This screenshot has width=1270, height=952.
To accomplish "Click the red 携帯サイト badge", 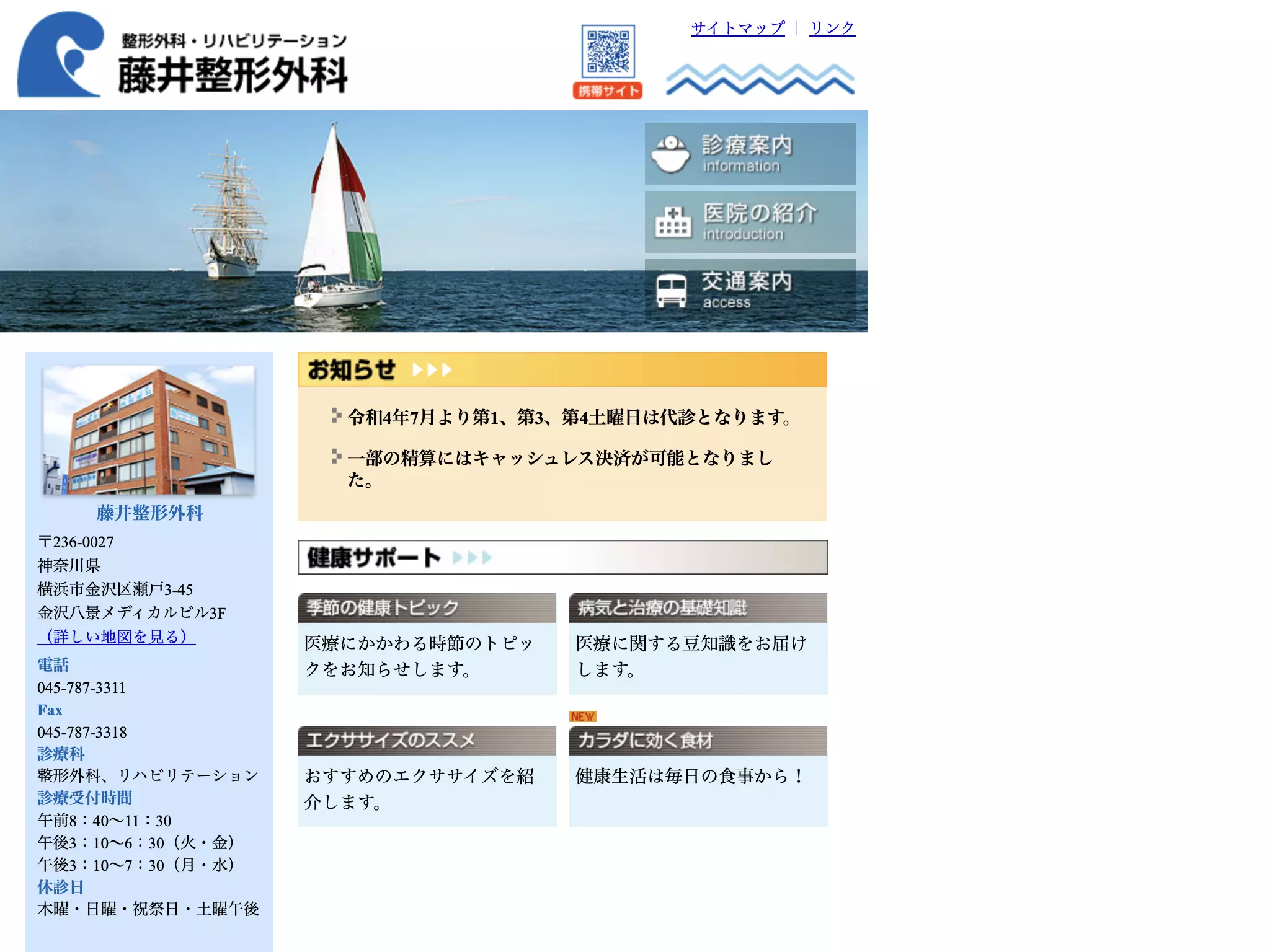I will (x=608, y=90).
